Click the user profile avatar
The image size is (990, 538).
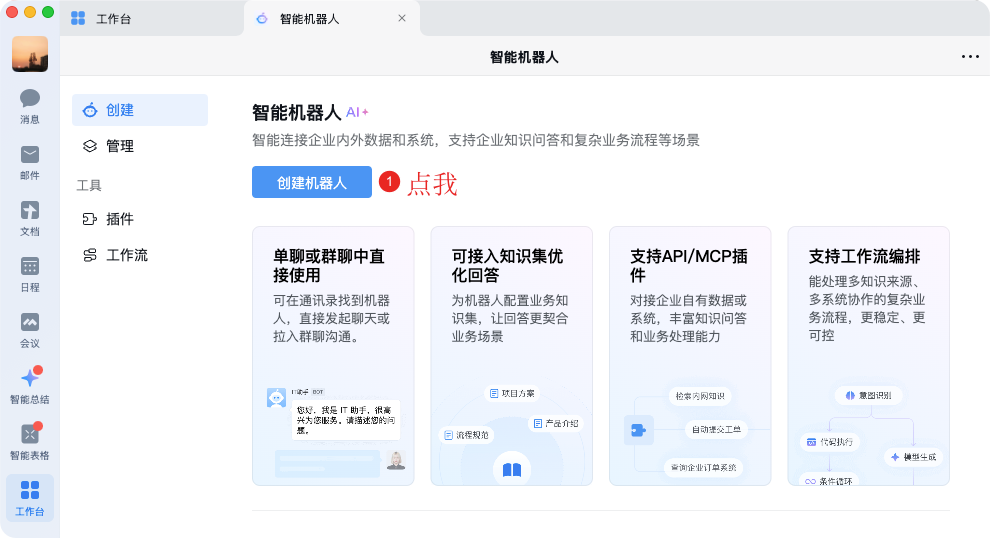[x=30, y=54]
